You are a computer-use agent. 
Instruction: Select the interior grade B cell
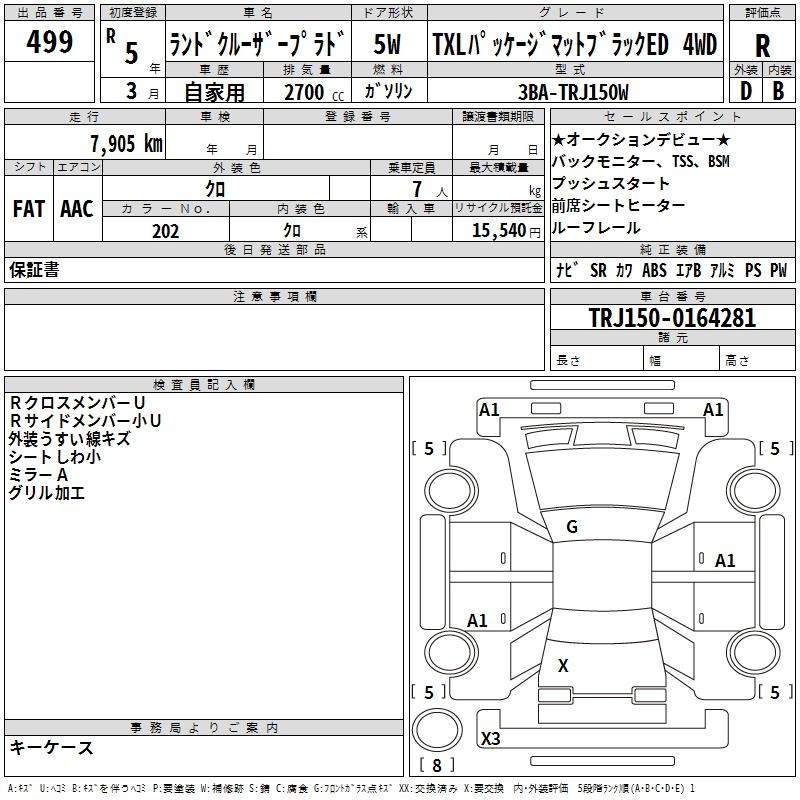coord(778,90)
